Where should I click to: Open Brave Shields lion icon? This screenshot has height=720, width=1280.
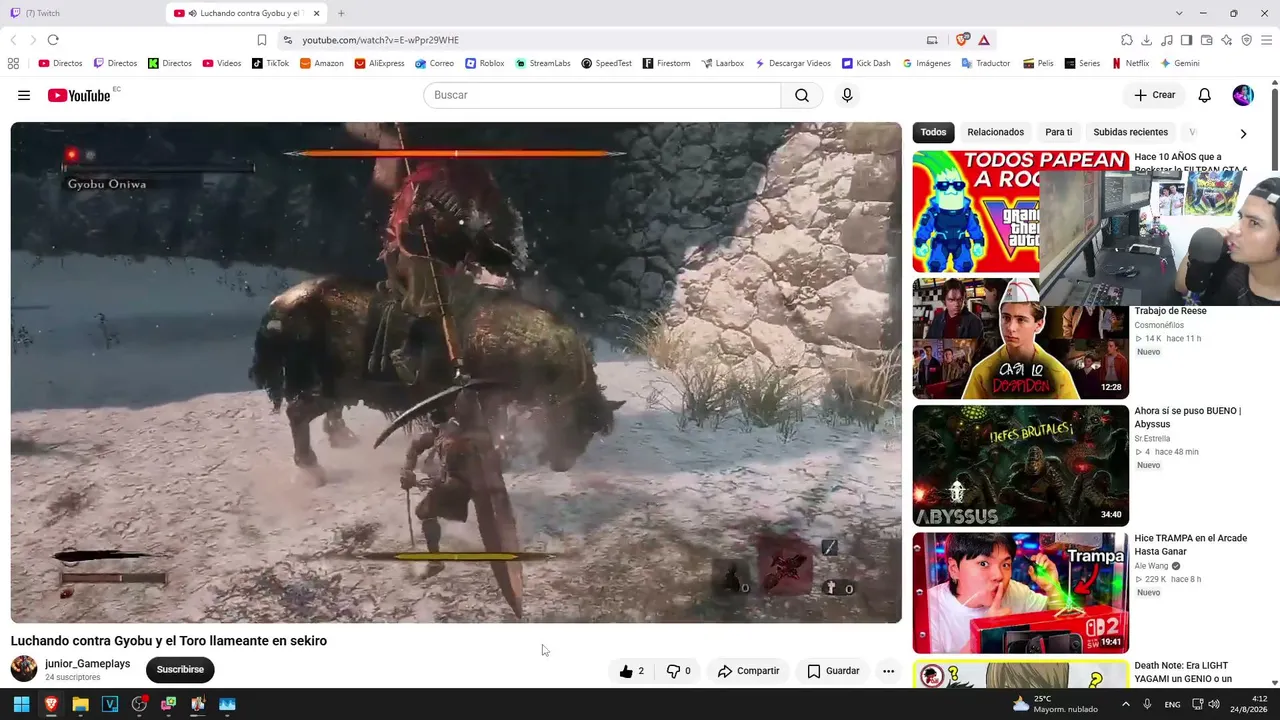pyautogui.click(x=962, y=40)
